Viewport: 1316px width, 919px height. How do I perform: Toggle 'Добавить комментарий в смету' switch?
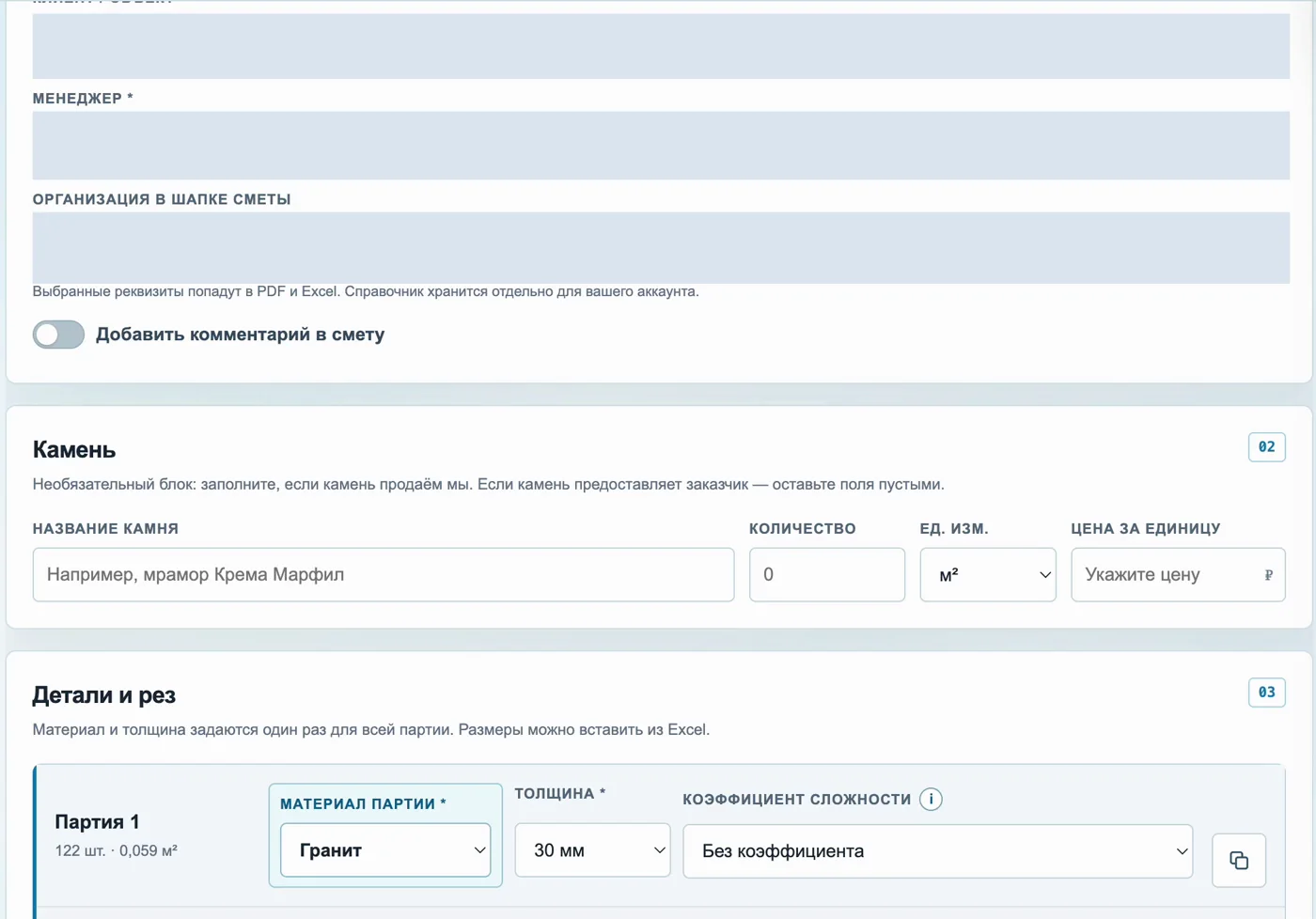(58, 335)
